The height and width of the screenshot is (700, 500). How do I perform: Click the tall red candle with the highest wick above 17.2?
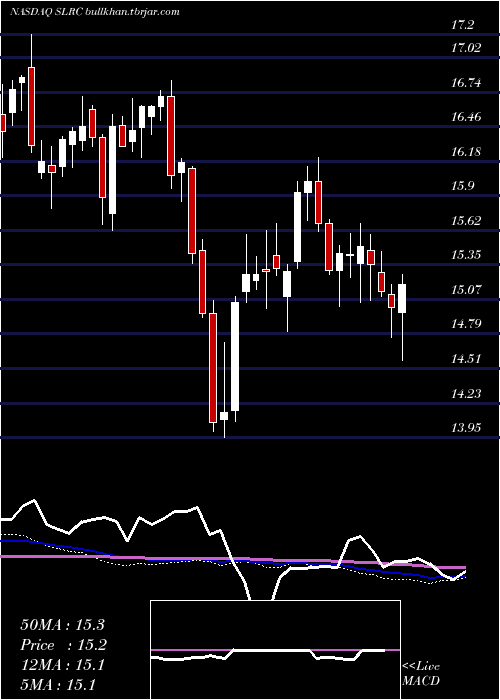pyautogui.click(x=31, y=94)
